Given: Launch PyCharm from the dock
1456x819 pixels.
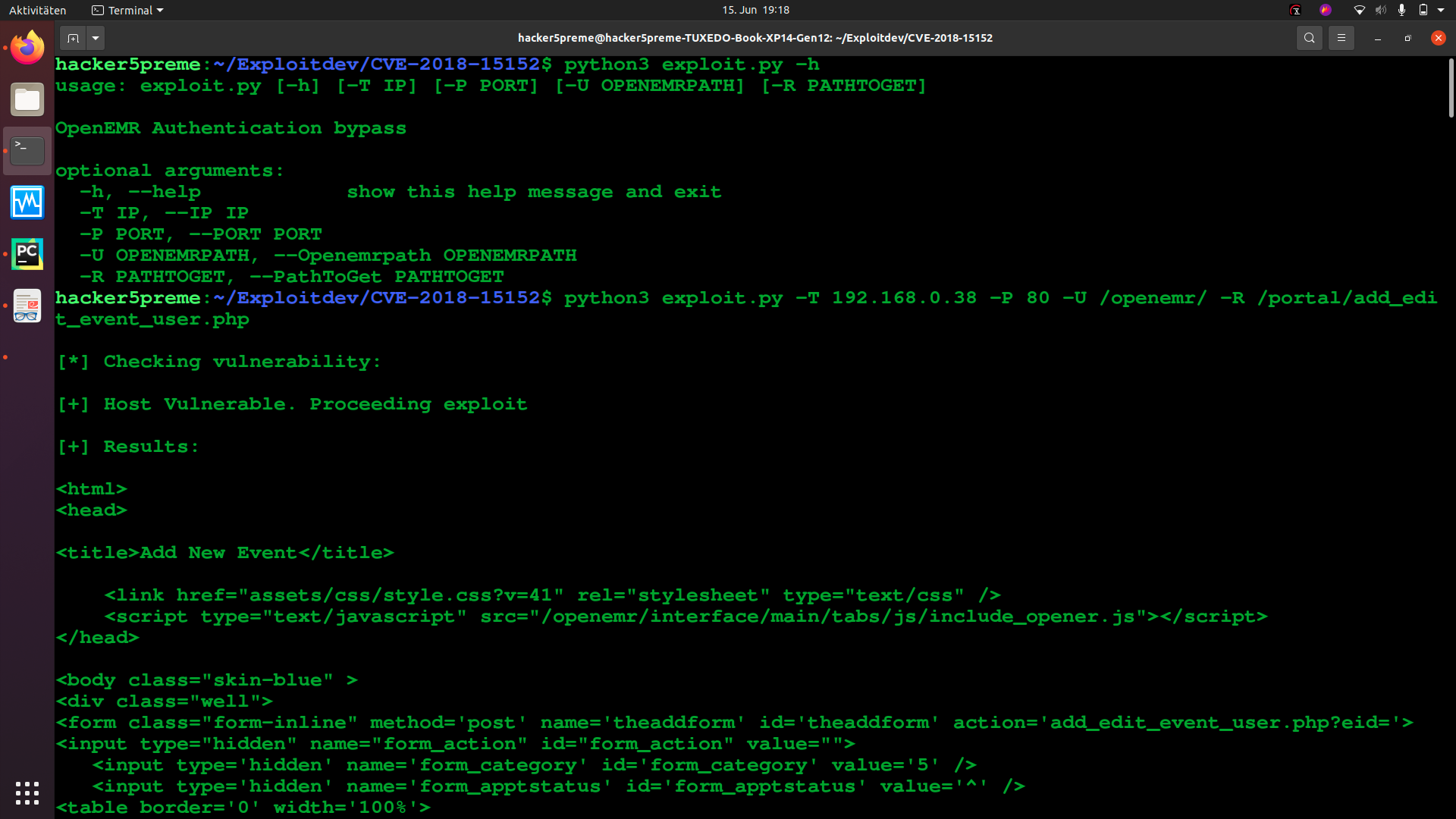Looking at the screenshot, I should [27, 254].
